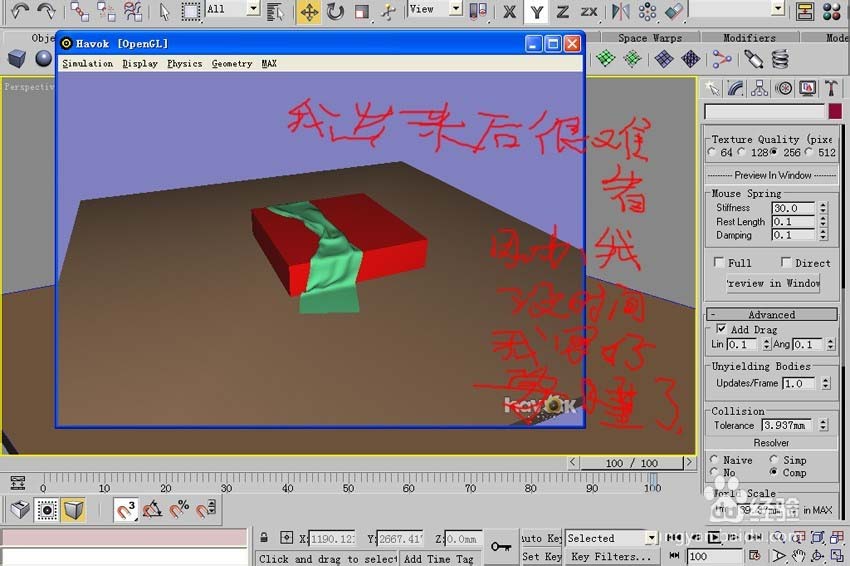The width and height of the screenshot is (850, 566).
Task: Click the dashpot icon in reactor toolbar
Action: [754, 59]
